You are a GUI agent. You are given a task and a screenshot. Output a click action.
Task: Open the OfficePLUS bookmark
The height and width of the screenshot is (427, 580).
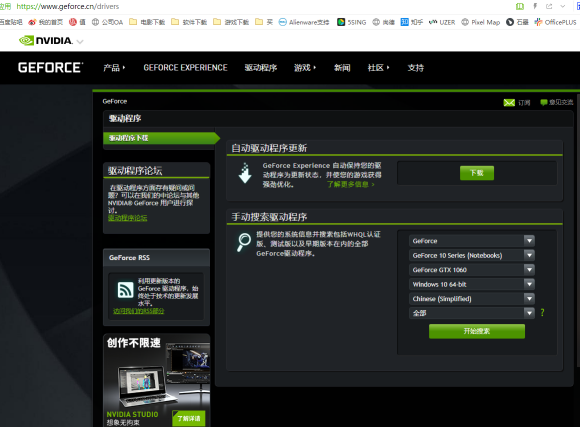555,22
